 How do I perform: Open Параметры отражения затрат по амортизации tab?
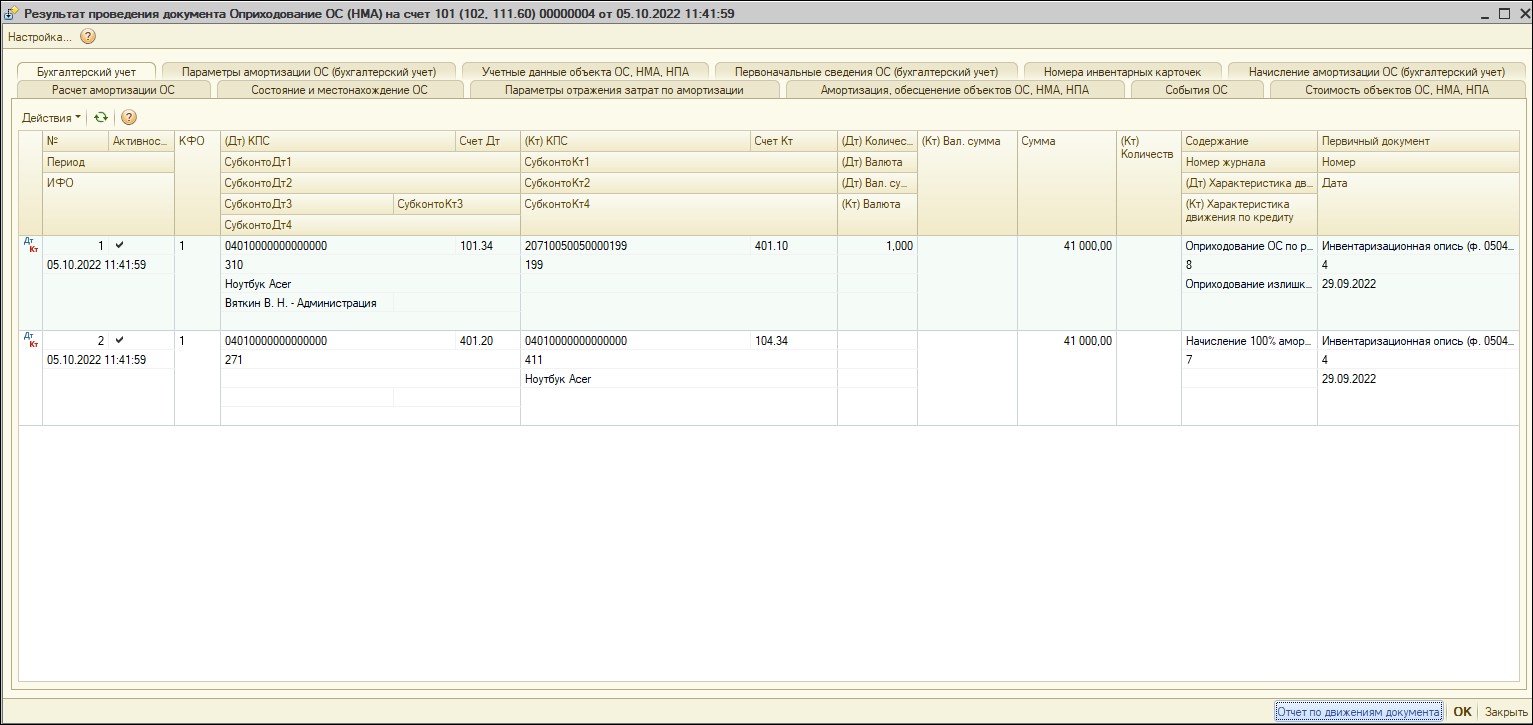click(x=624, y=90)
